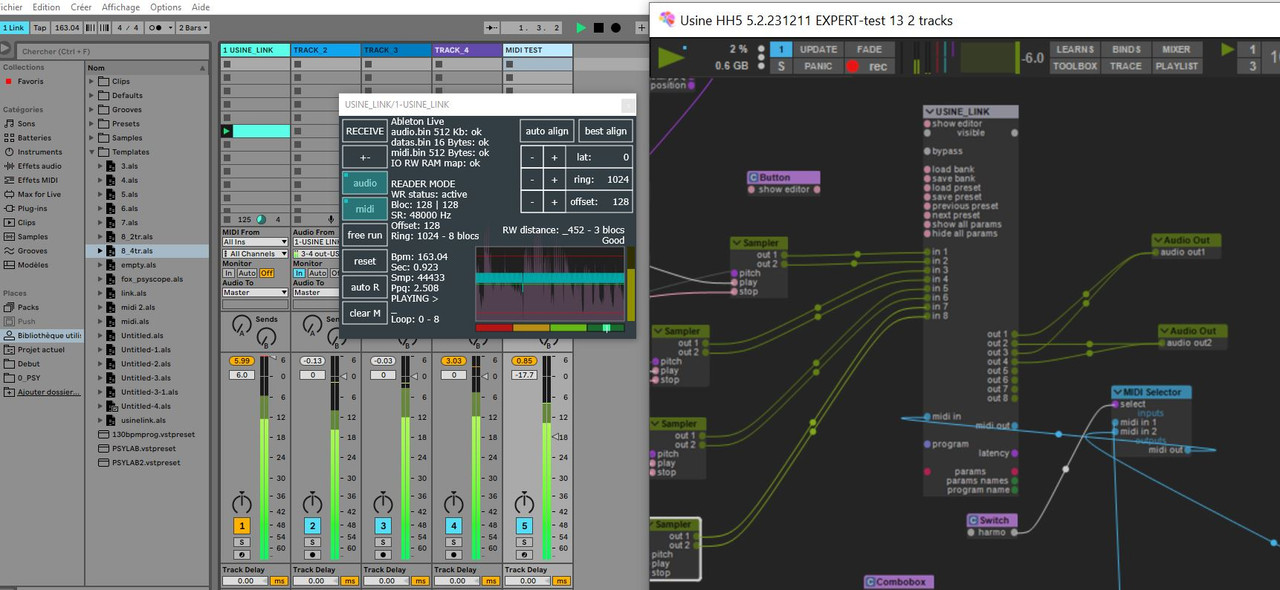Click Send A knob on track 1

click(241, 325)
